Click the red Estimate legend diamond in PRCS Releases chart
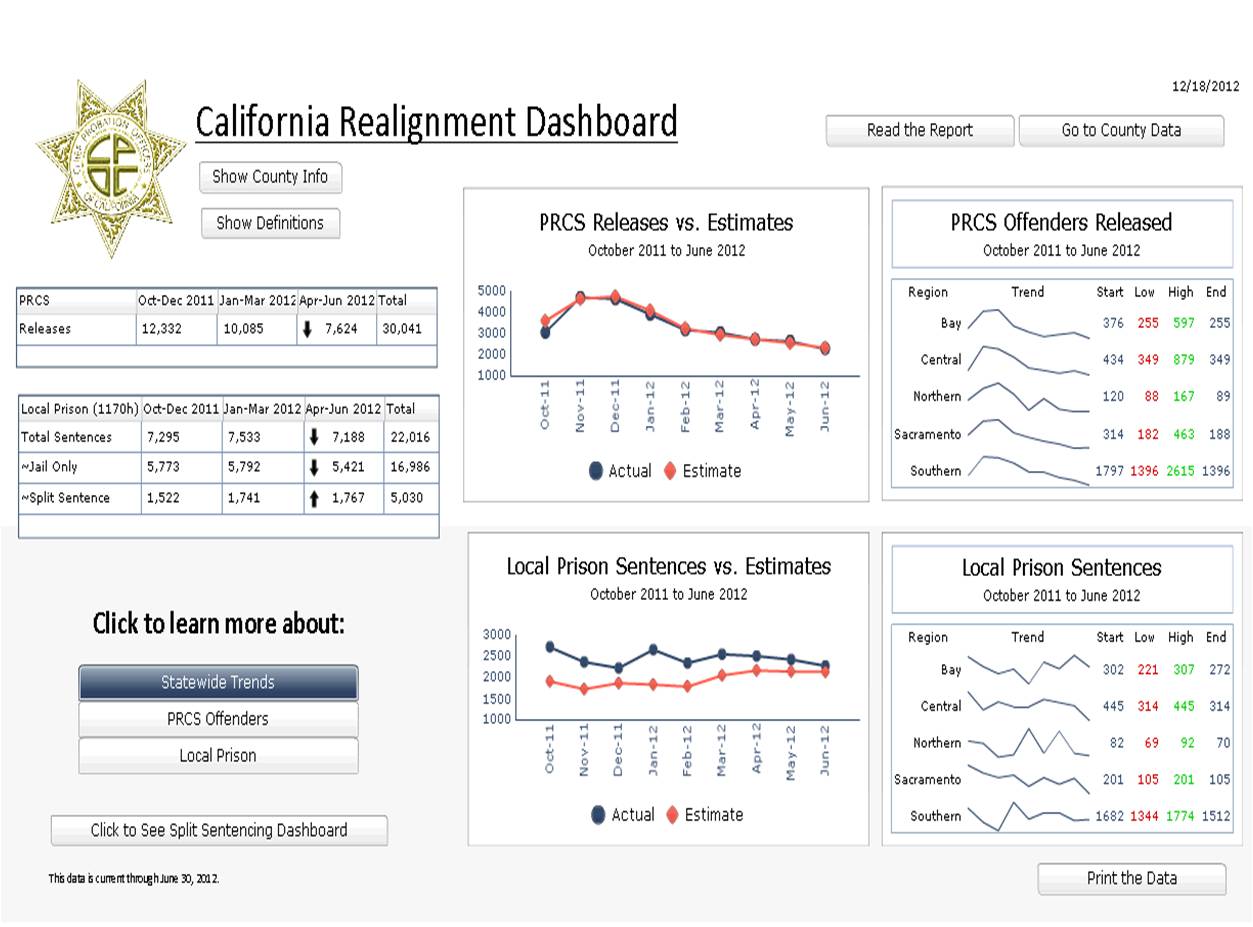 (670, 471)
